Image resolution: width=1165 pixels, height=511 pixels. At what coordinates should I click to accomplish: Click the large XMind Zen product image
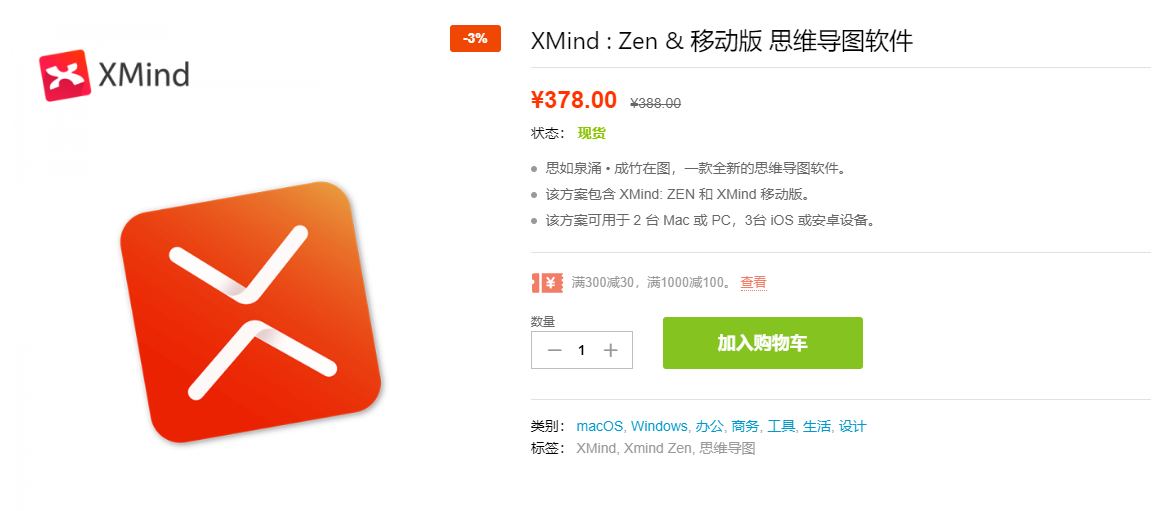(251, 312)
